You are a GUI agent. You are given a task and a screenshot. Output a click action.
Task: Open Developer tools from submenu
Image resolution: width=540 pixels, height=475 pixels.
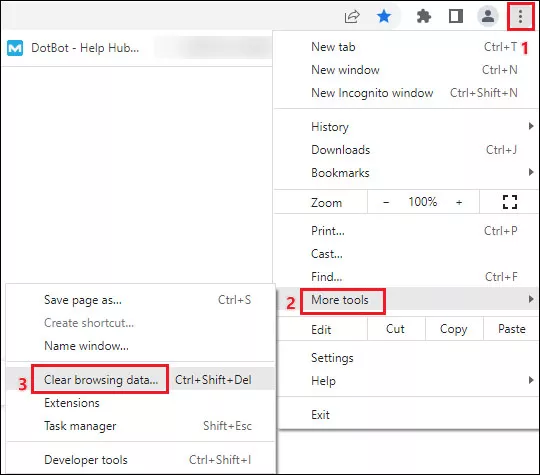(141, 460)
